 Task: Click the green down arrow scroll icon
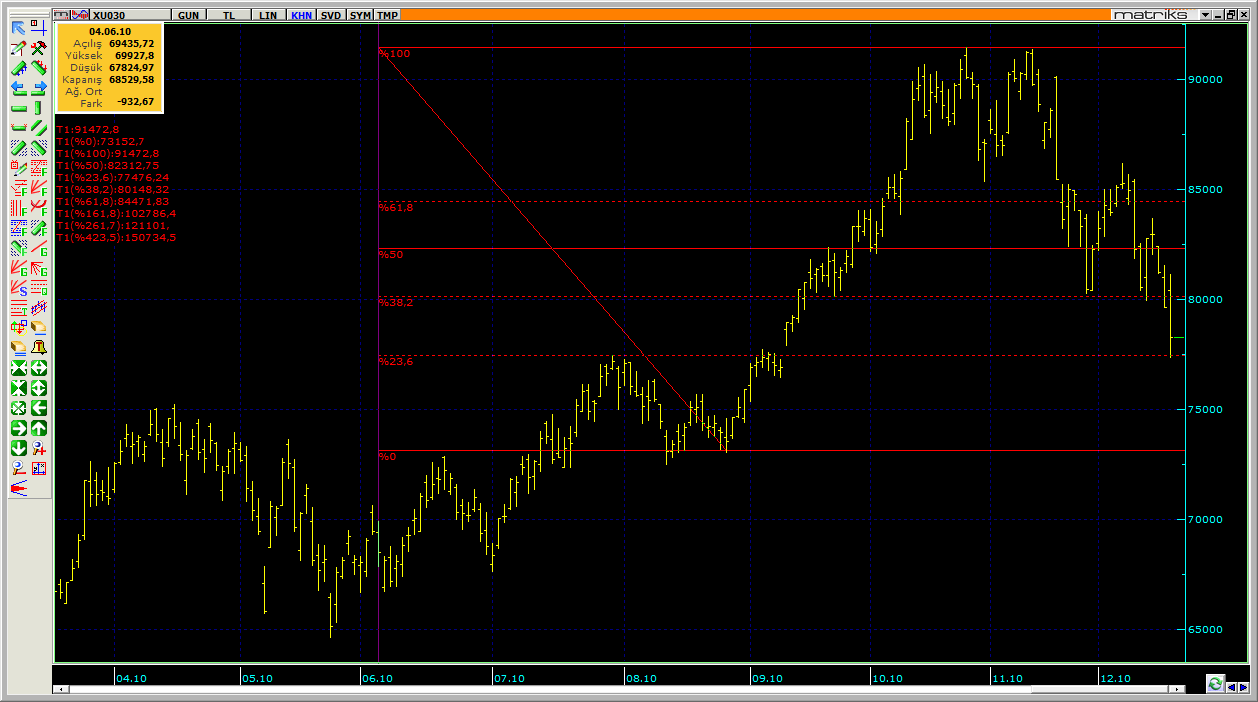pos(18,448)
